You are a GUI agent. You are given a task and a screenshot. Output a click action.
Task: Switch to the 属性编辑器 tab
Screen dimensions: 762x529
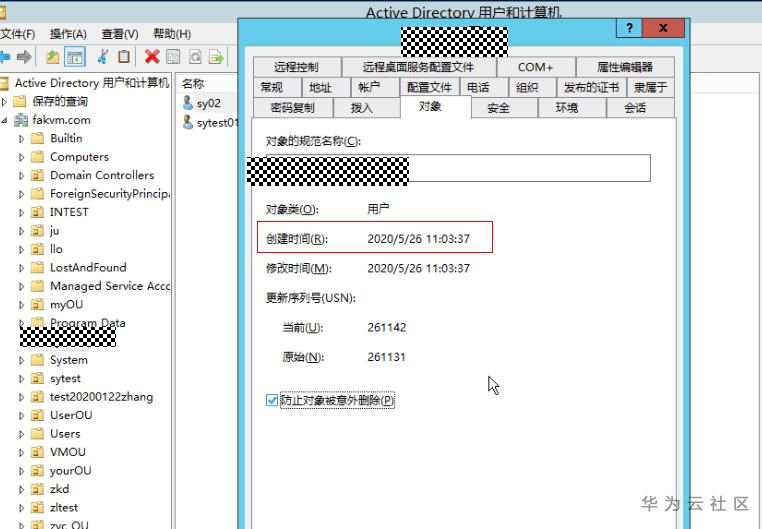point(625,67)
